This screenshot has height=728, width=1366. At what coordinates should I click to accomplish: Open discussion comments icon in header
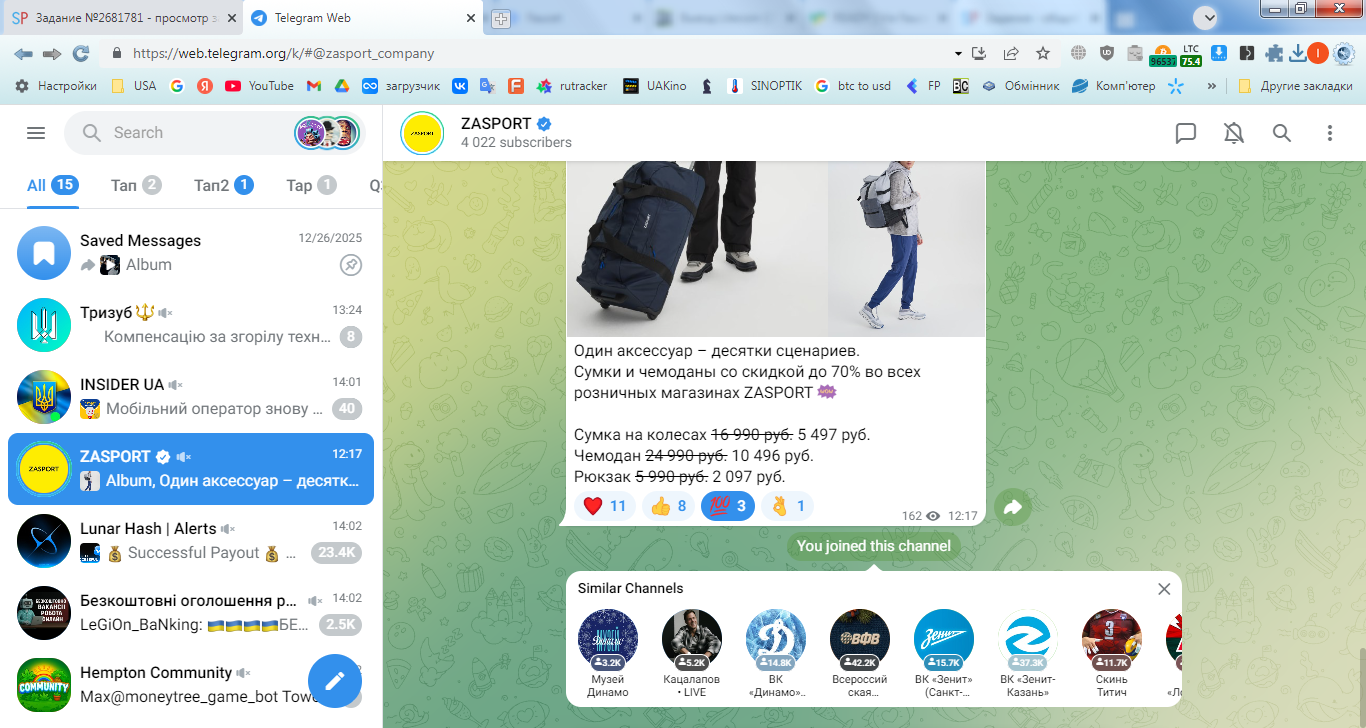click(x=1186, y=133)
